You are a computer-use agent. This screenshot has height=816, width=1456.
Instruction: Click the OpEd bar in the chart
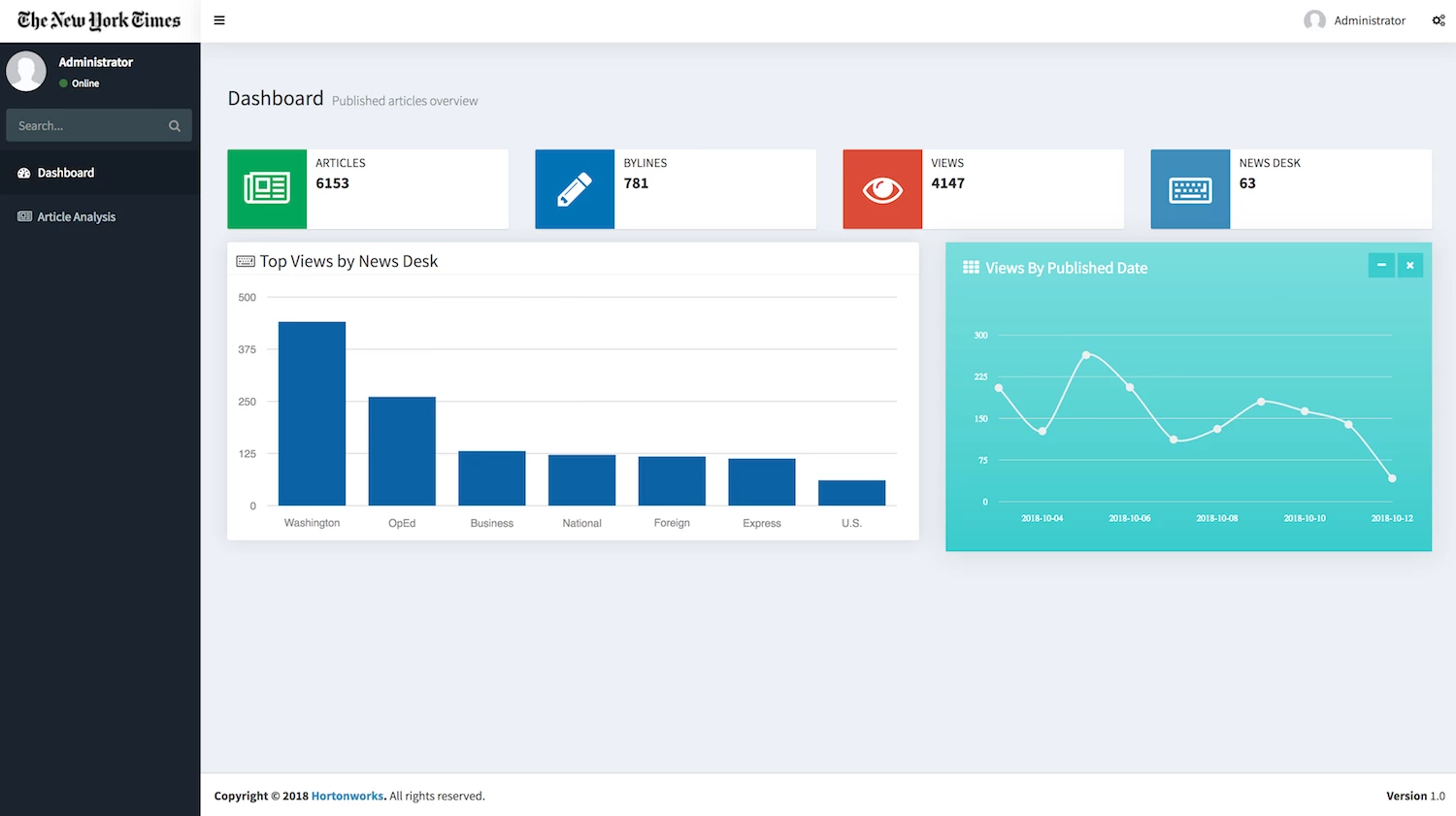(402, 451)
